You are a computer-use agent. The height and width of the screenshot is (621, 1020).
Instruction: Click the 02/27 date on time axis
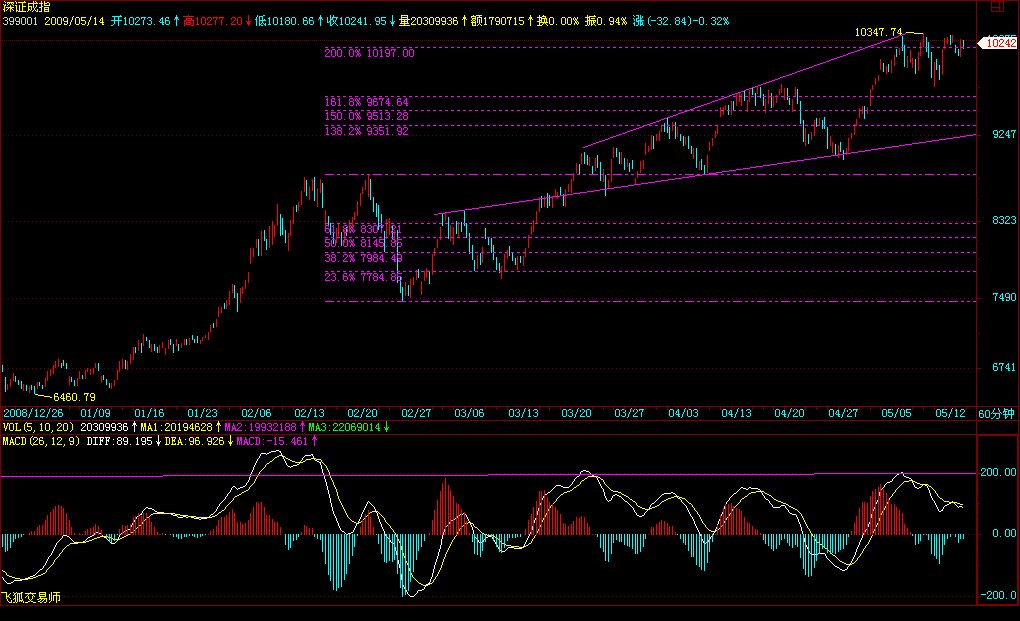click(x=416, y=414)
